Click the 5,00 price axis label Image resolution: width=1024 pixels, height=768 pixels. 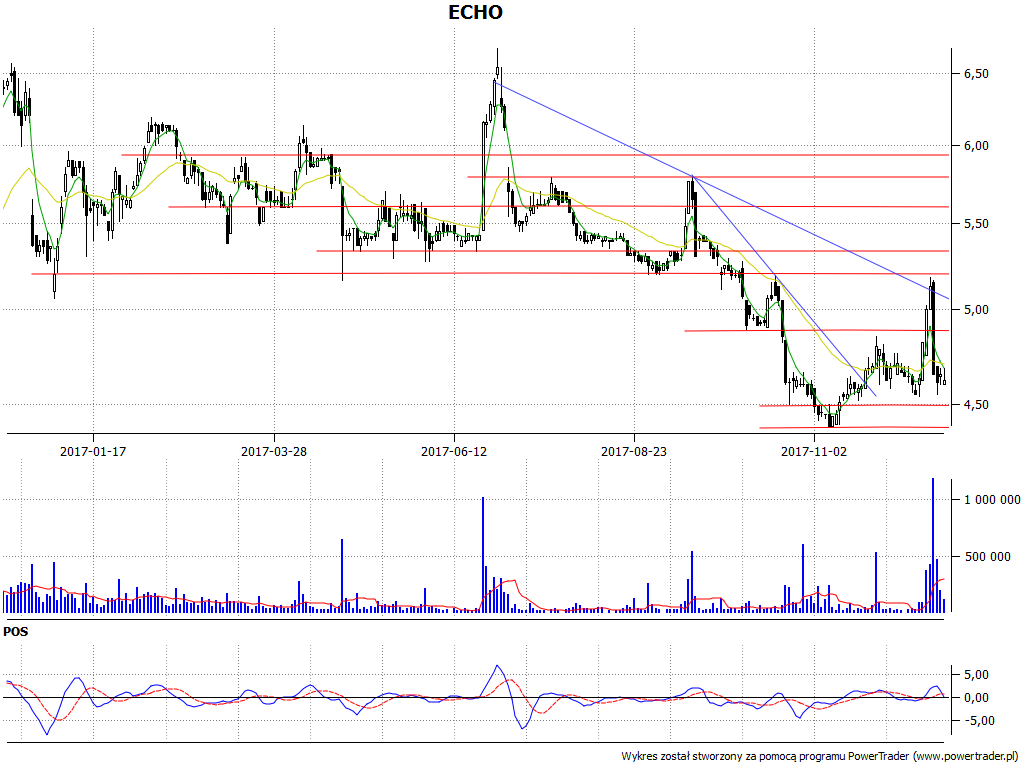tap(976, 310)
